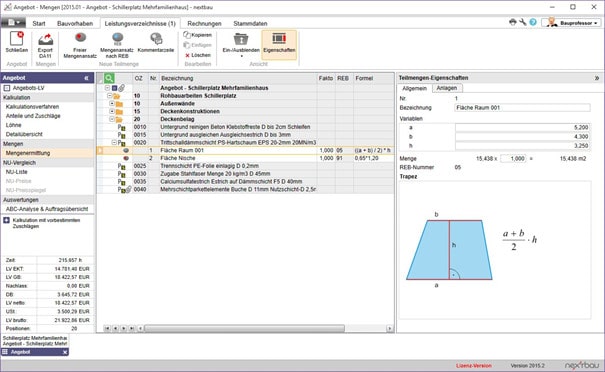Image resolution: width=605 pixels, height=372 pixels.
Task: Add Mengenansatz nach REB
Action: pyautogui.click(x=117, y=45)
